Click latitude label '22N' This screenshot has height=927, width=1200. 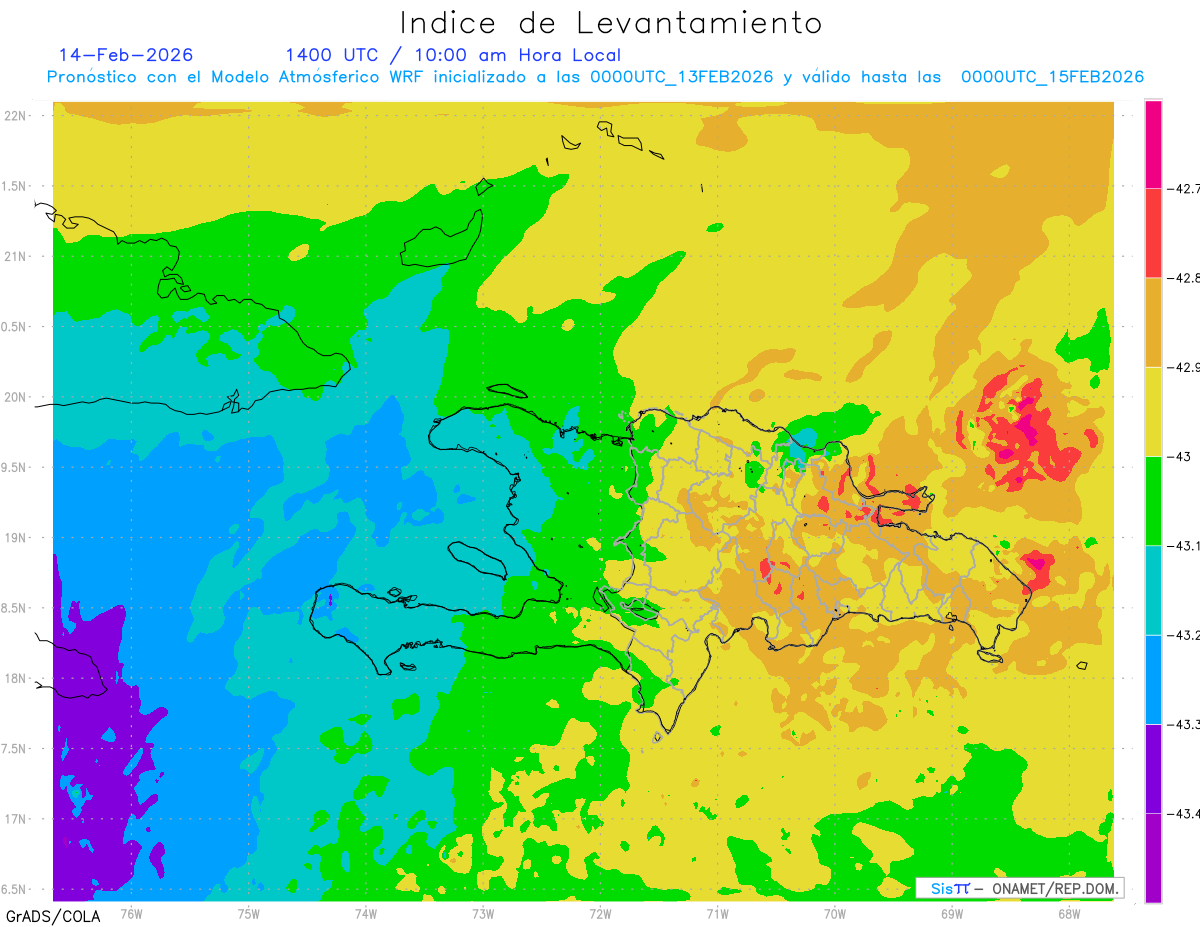(16, 115)
